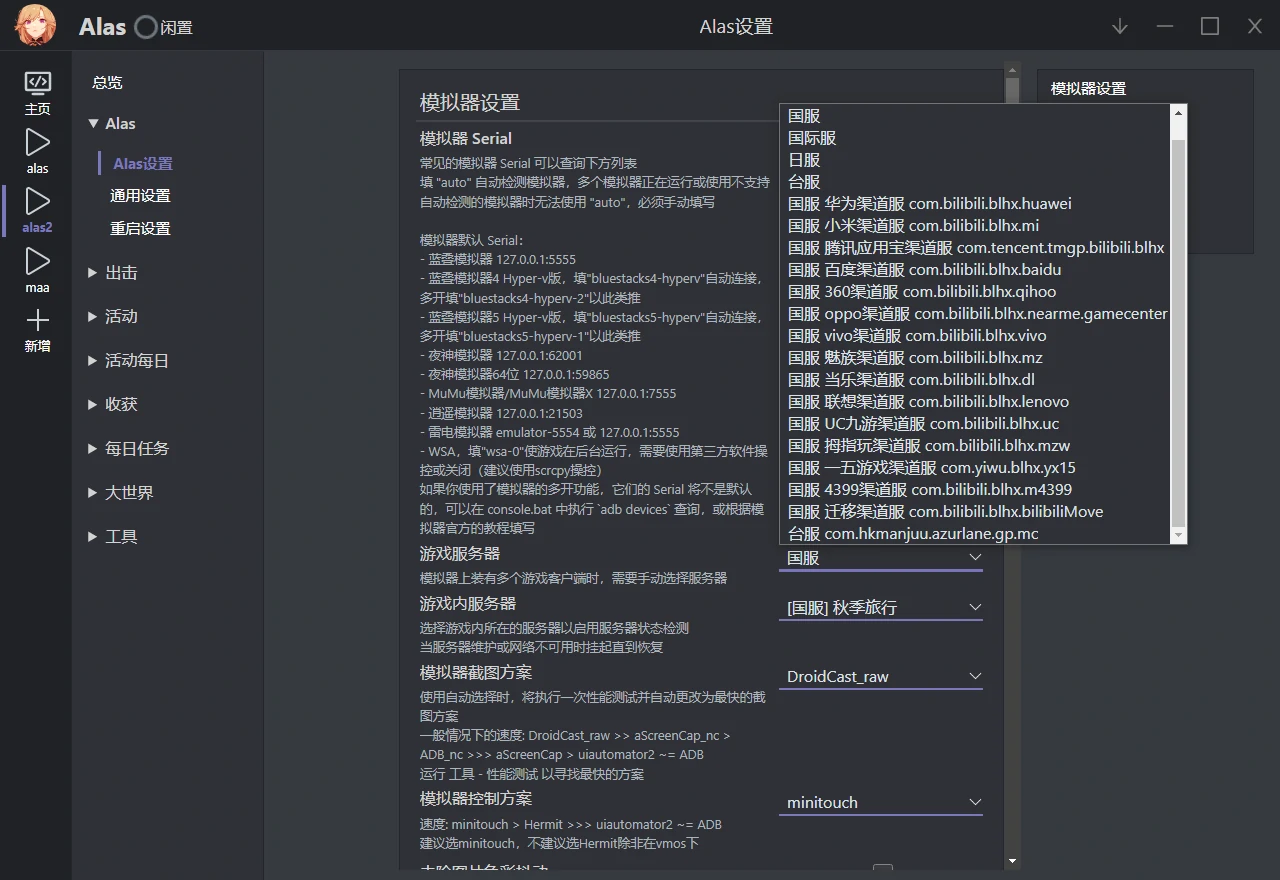1280x880 pixels.
Task: Click the 夜神模拟器64位 127.0.0.1:59865 line
Action: pos(514,374)
